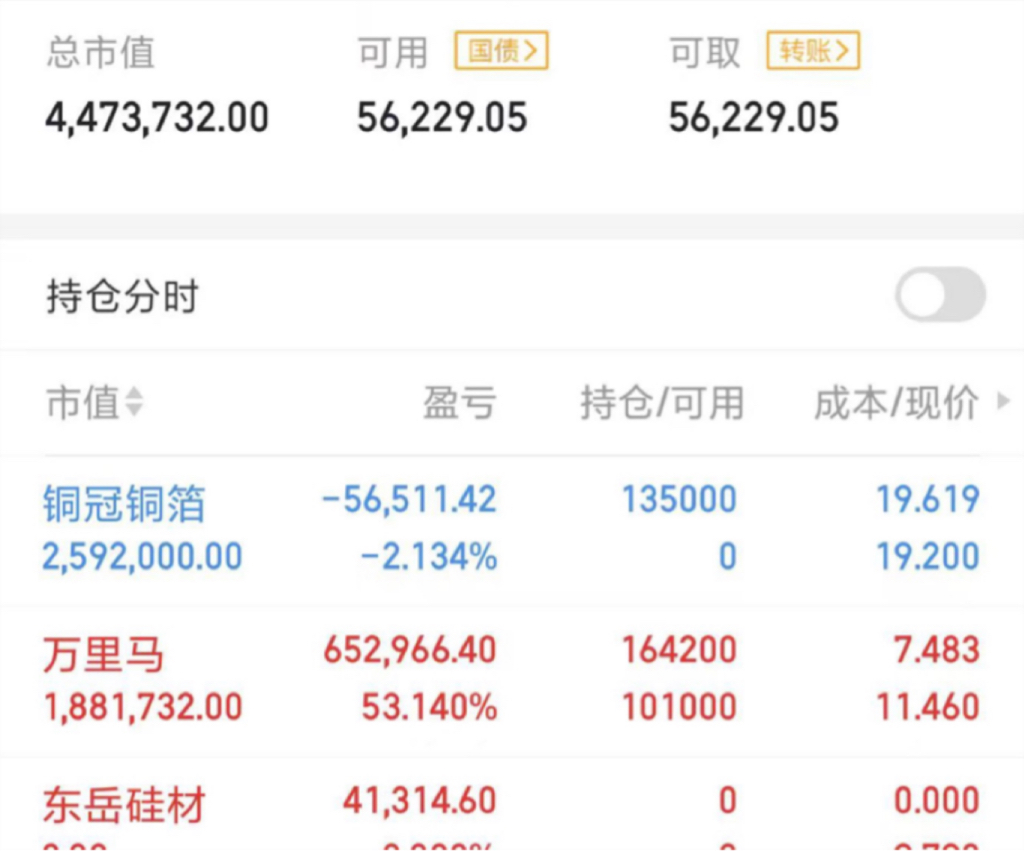Image resolution: width=1024 pixels, height=851 pixels.
Task: Click 万里马 market value 1,881,732.00
Action: coord(142,707)
